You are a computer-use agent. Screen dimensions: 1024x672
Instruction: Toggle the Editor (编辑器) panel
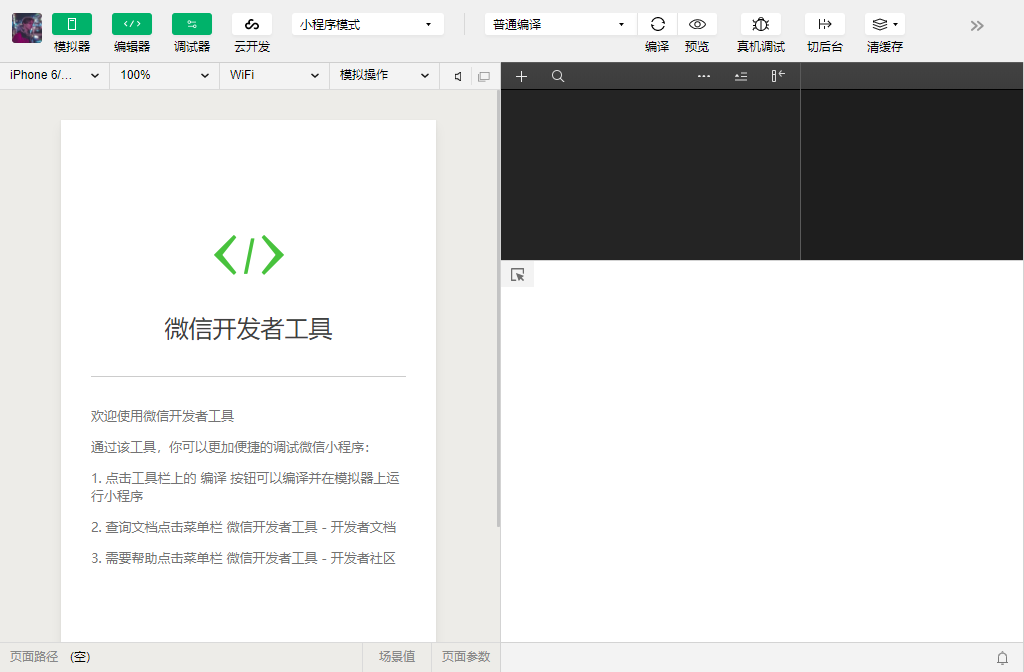point(132,24)
